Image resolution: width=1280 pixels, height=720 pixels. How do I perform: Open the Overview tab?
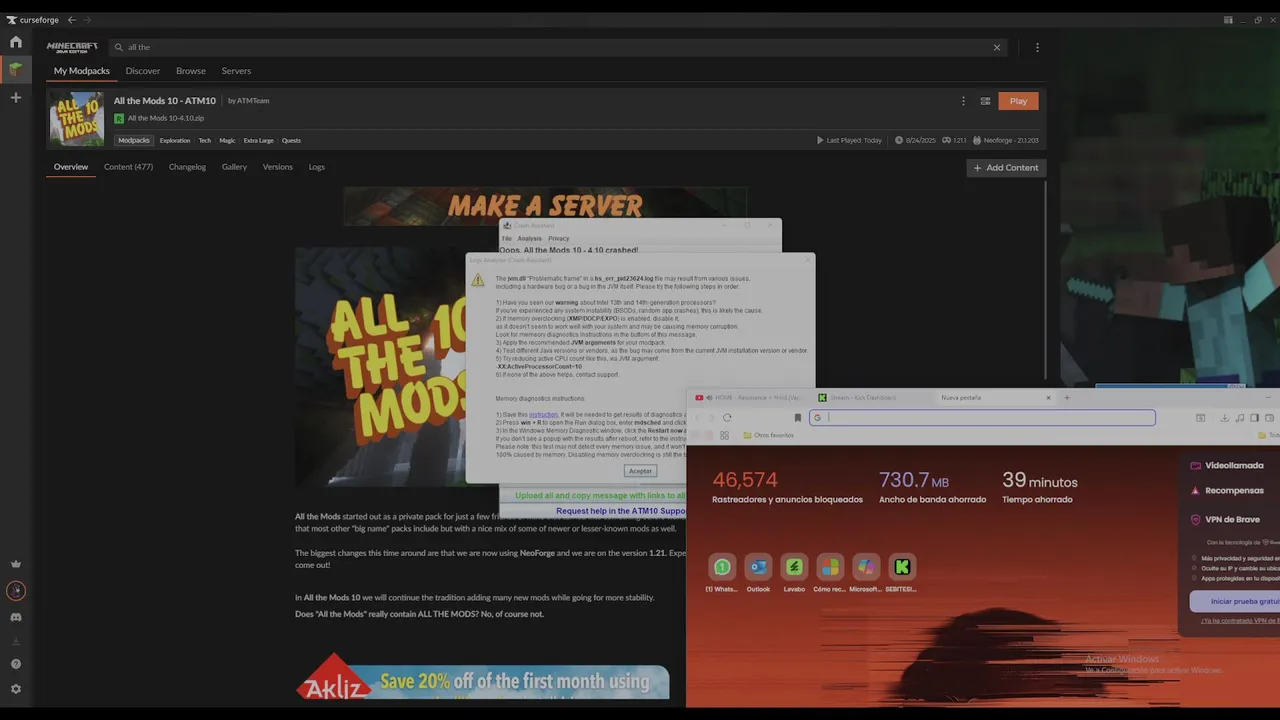[x=71, y=167]
